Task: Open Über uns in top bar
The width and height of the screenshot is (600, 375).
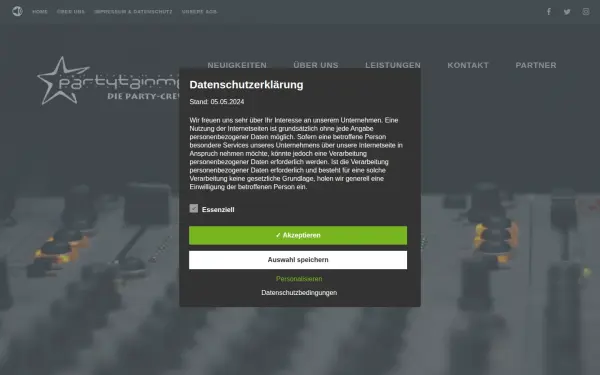Action: click(71, 12)
